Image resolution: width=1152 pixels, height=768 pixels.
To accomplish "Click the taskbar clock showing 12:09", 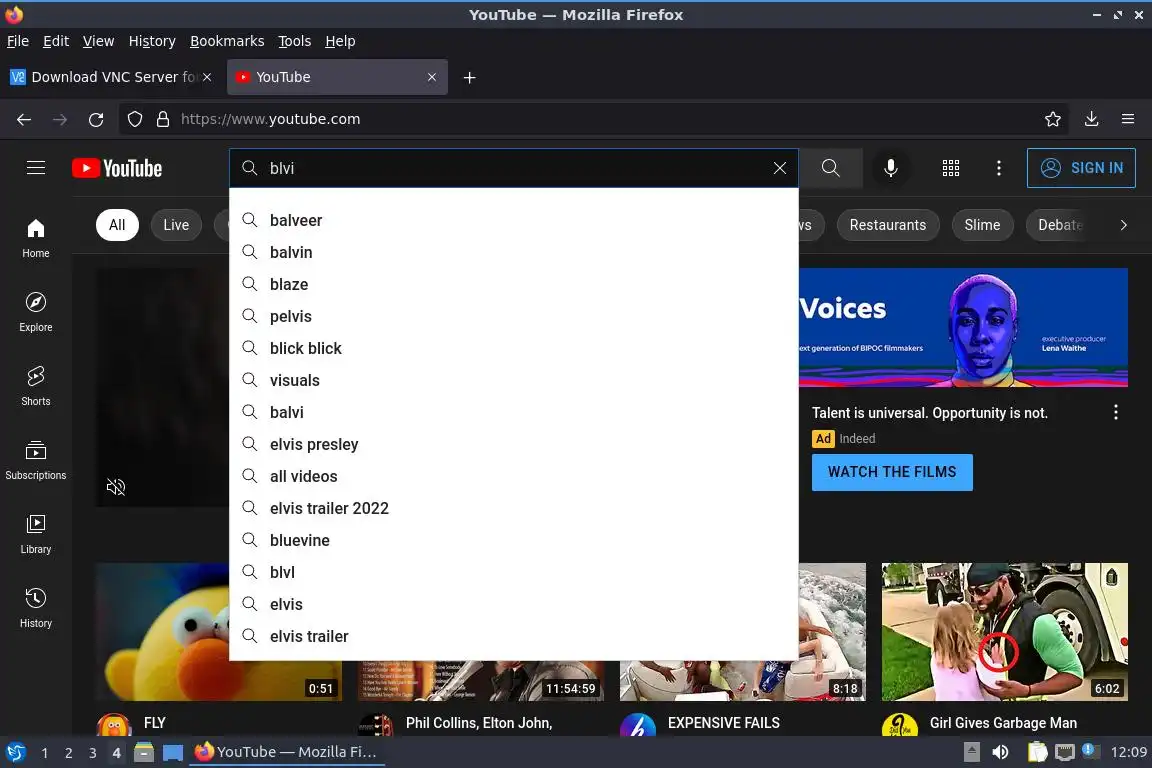I will [1128, 752].
